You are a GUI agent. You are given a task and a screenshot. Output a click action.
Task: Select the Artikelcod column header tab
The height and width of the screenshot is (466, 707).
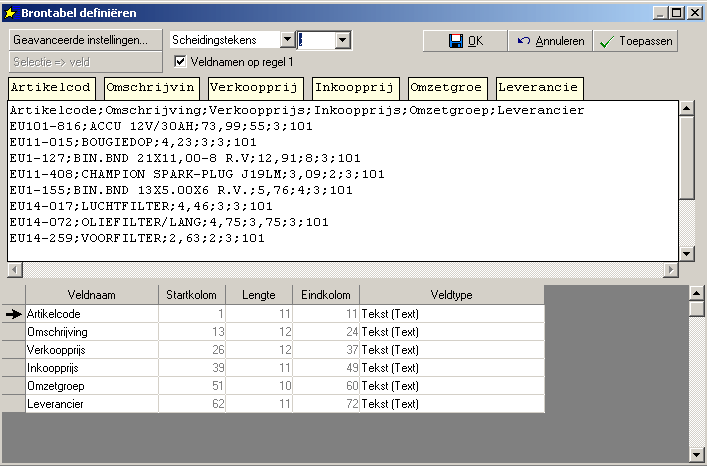tap(52, 87)
